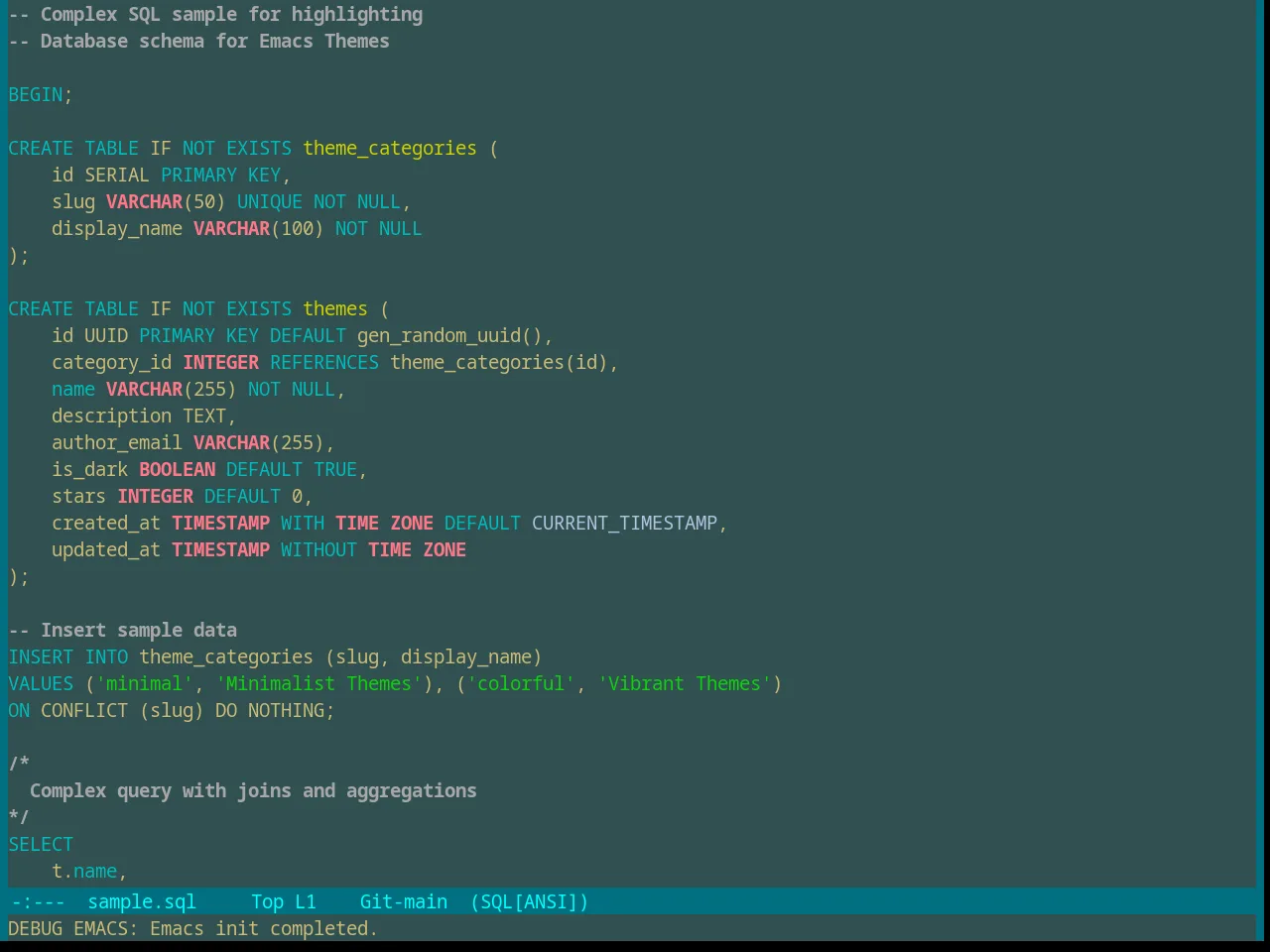Click VARCHAR(100) on the display_name line
The image size is (1270, 952).
[x=259, y=228]
